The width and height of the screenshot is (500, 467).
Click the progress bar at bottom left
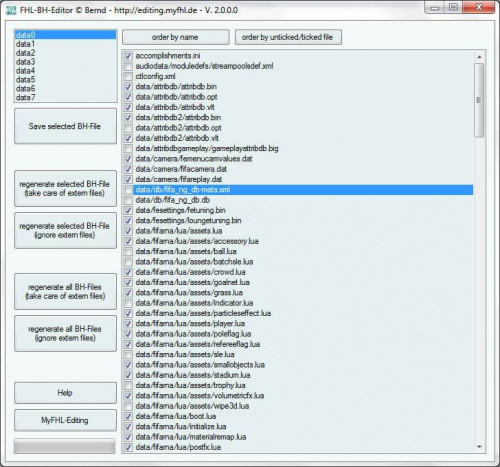[65, 446]
